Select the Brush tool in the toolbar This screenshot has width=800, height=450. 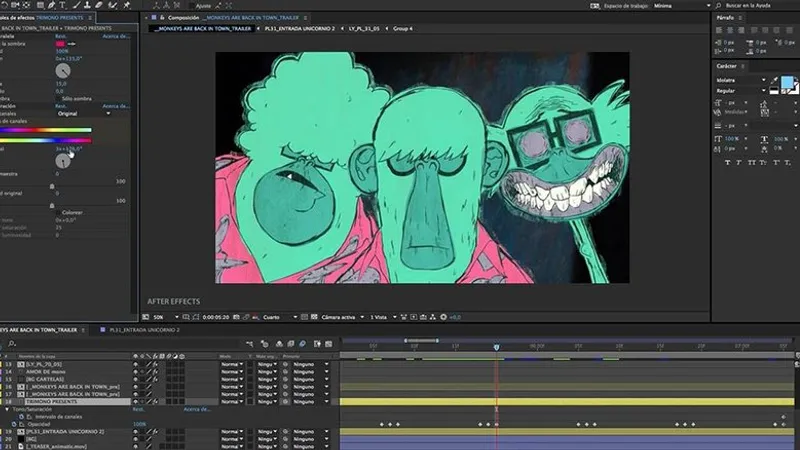pos(76,5)
